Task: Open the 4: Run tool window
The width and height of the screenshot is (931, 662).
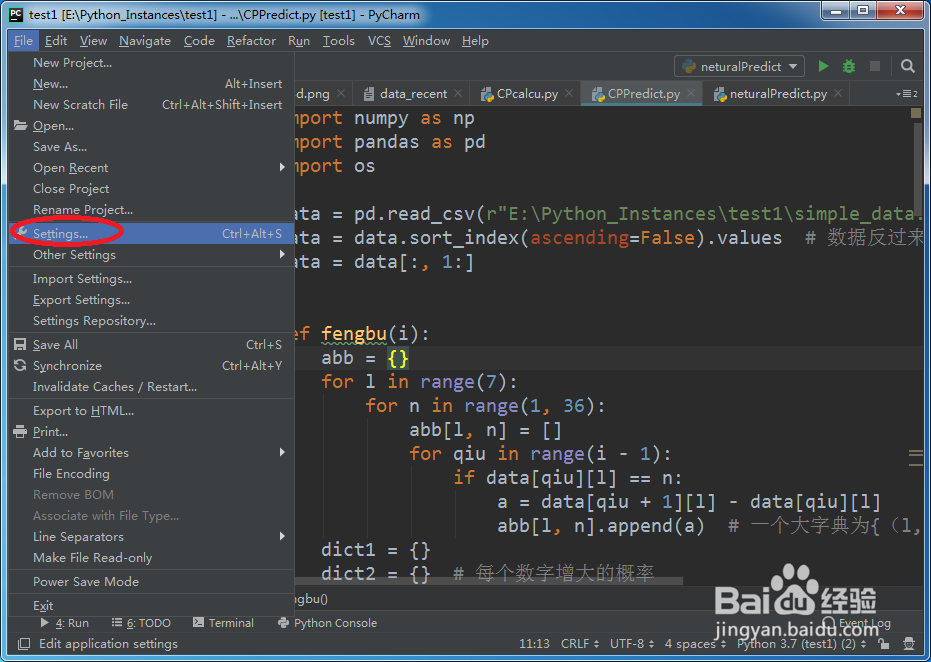Action: click(x=65, y=623)
